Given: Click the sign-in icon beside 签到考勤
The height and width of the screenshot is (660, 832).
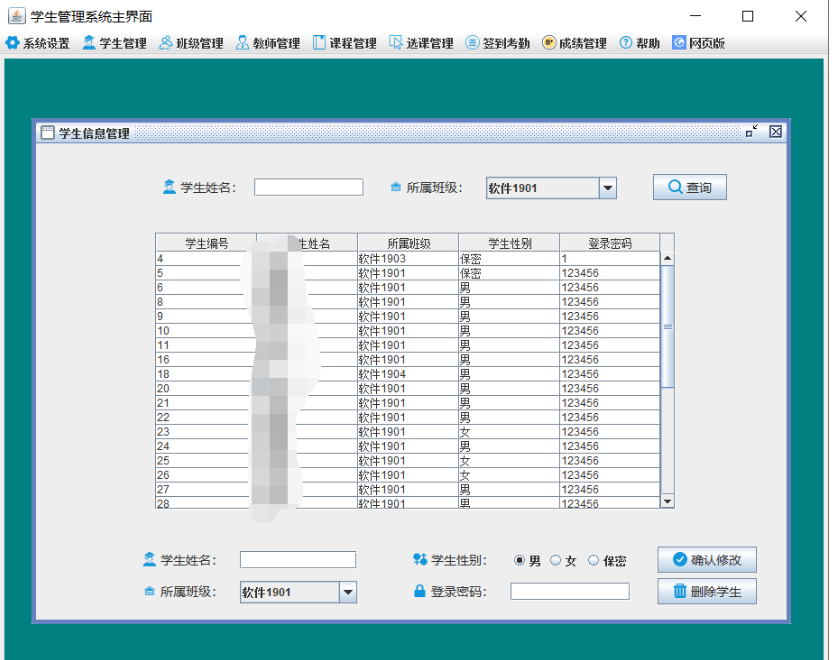Looking at the screenshot, I should pos(472,42).
